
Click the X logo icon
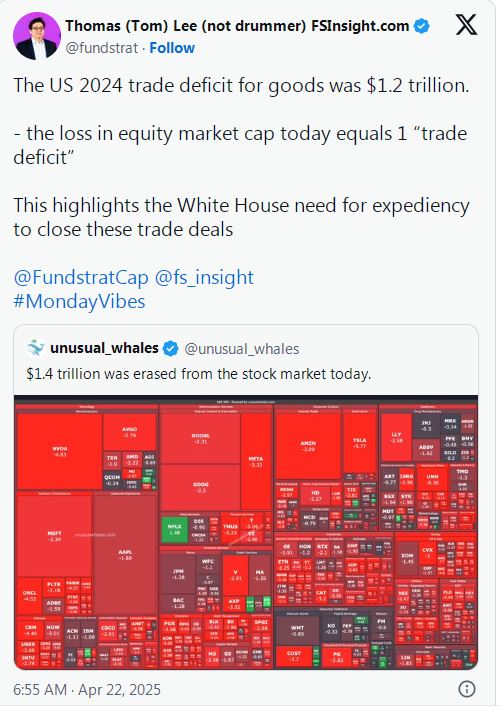pos(466,25)
